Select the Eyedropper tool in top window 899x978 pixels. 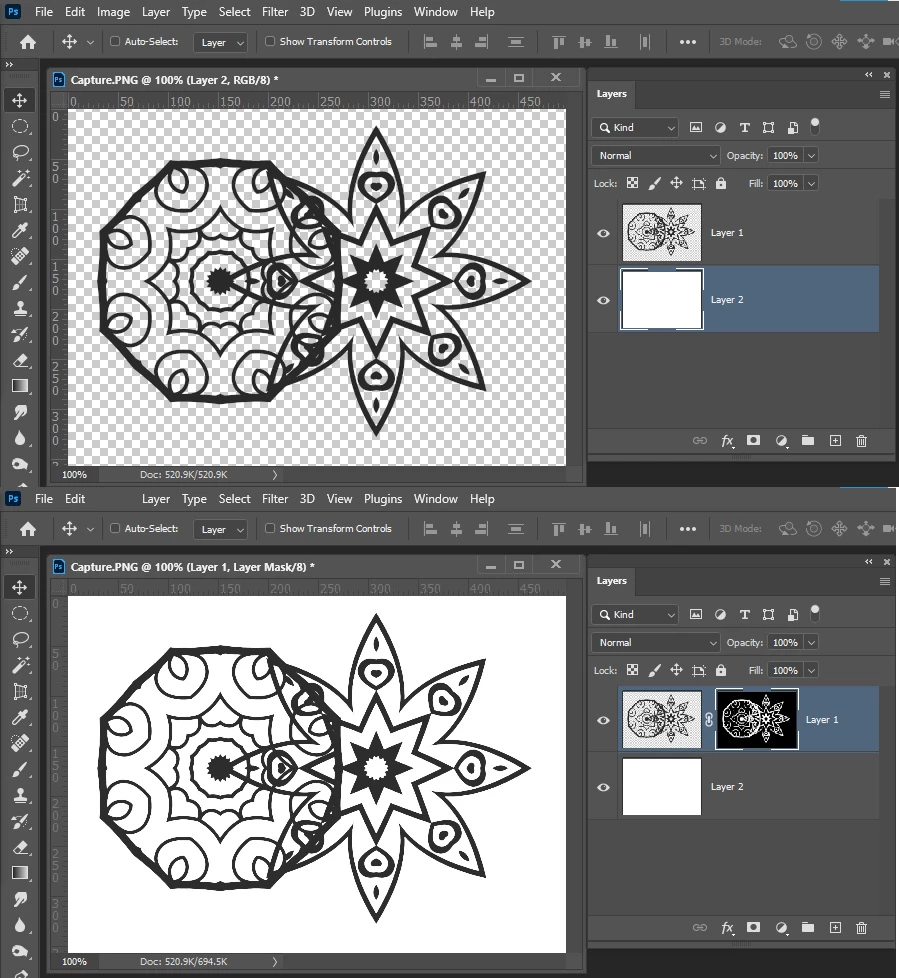(x=20, y=231)
